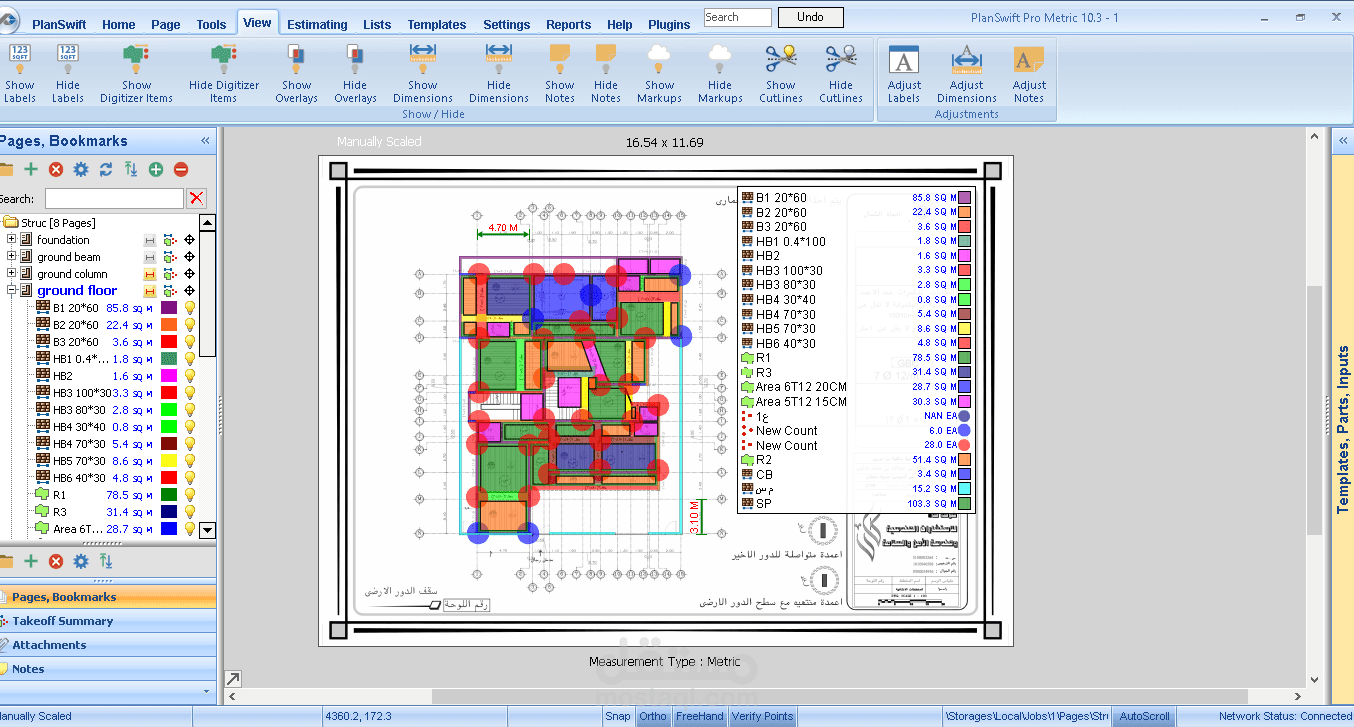This screenshot has width=1354, height=727.
Task: Expand the ground beam page node
Action: click(x=12, y=257)
